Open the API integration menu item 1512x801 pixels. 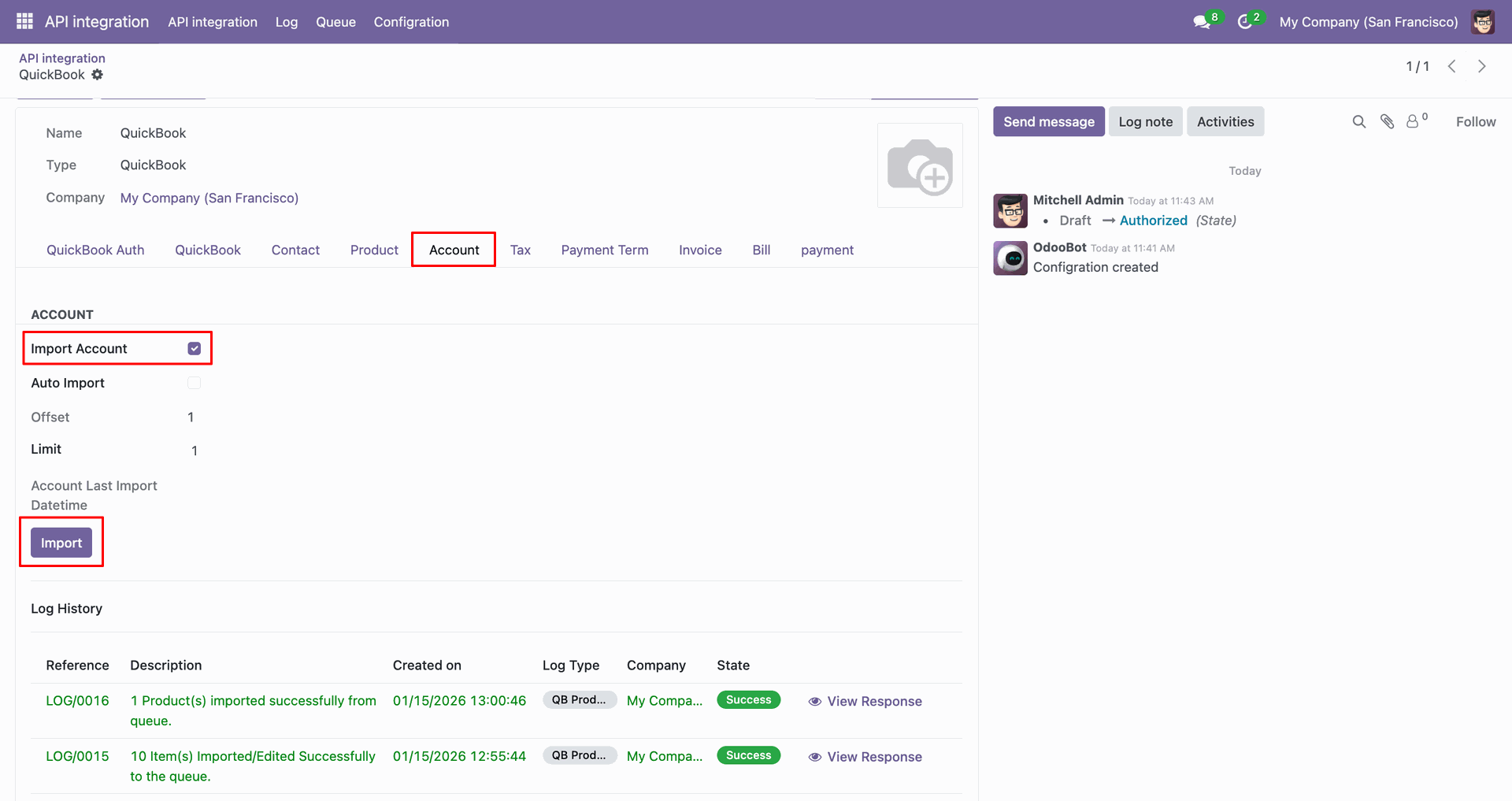[213, 22]
